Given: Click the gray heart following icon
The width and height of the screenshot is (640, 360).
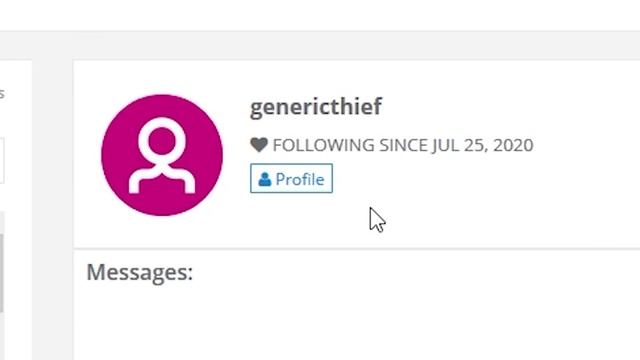Looking at the screenshot, I should (x=259, y=145).
